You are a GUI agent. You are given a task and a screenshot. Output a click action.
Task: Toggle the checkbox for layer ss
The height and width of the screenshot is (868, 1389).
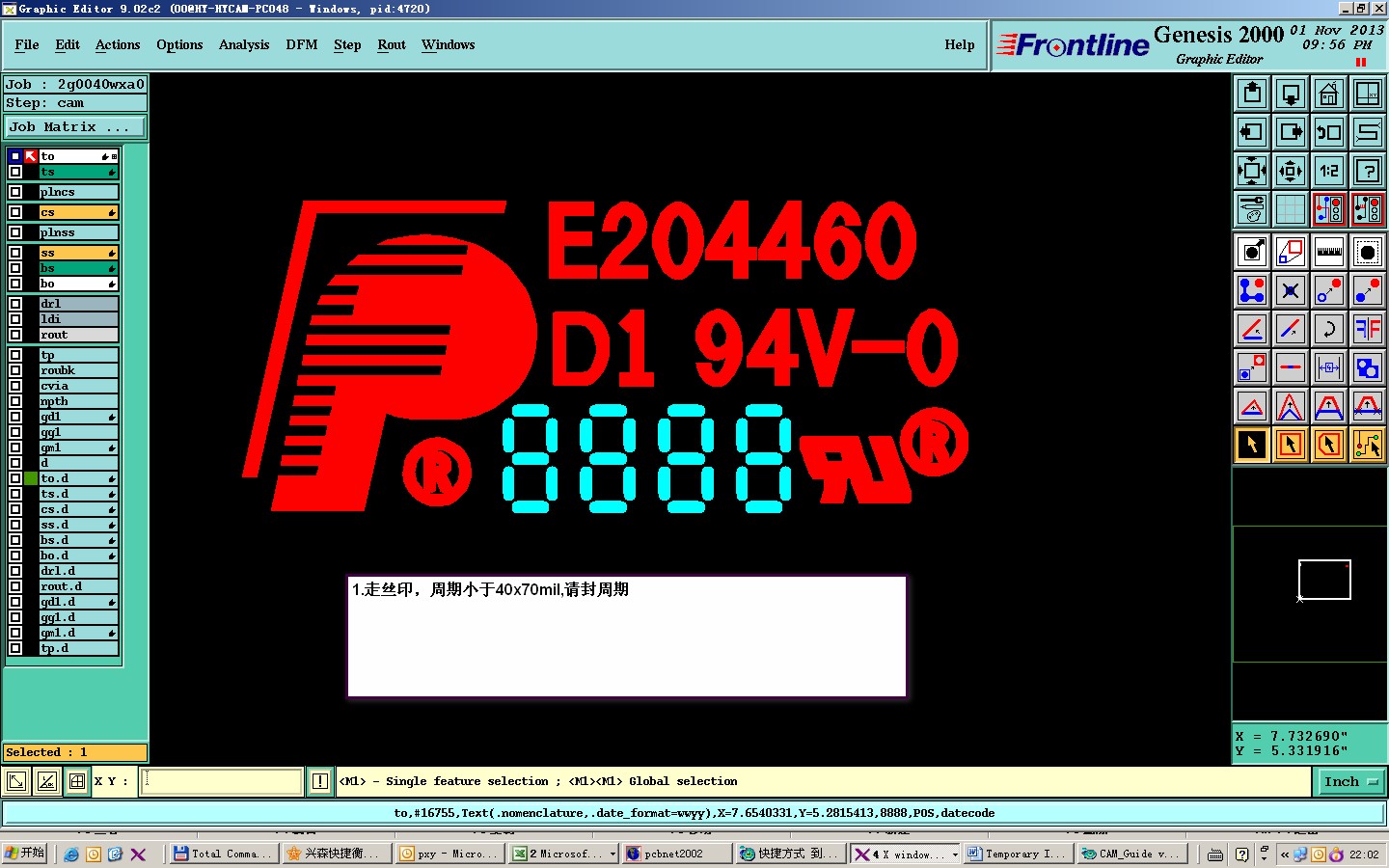pyautogui.click(x=15, y=253)
